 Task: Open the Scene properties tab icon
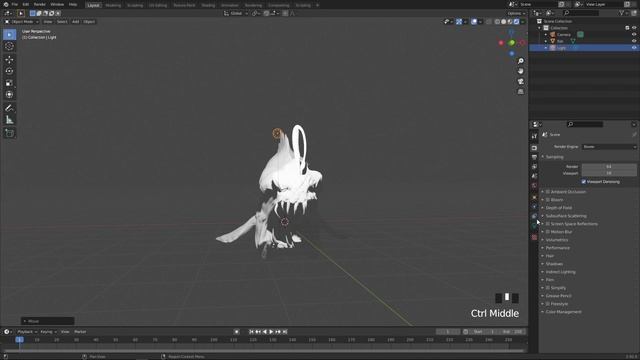pyautogui.click(x=534, y=176)
